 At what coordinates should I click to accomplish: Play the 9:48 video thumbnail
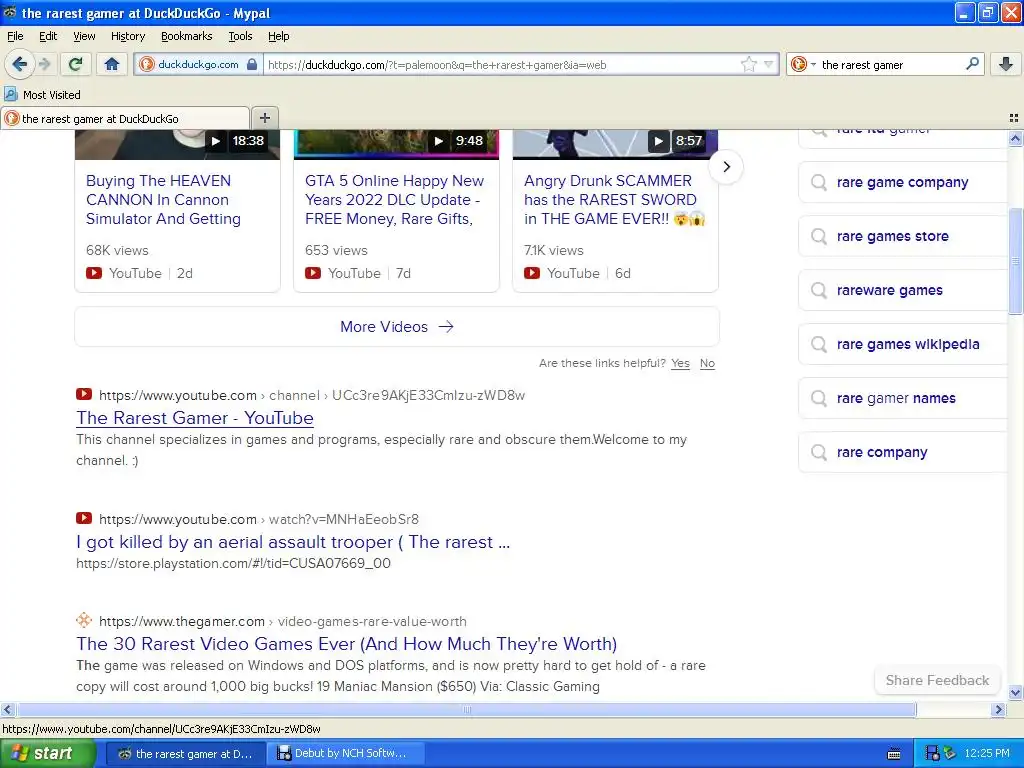396,144
